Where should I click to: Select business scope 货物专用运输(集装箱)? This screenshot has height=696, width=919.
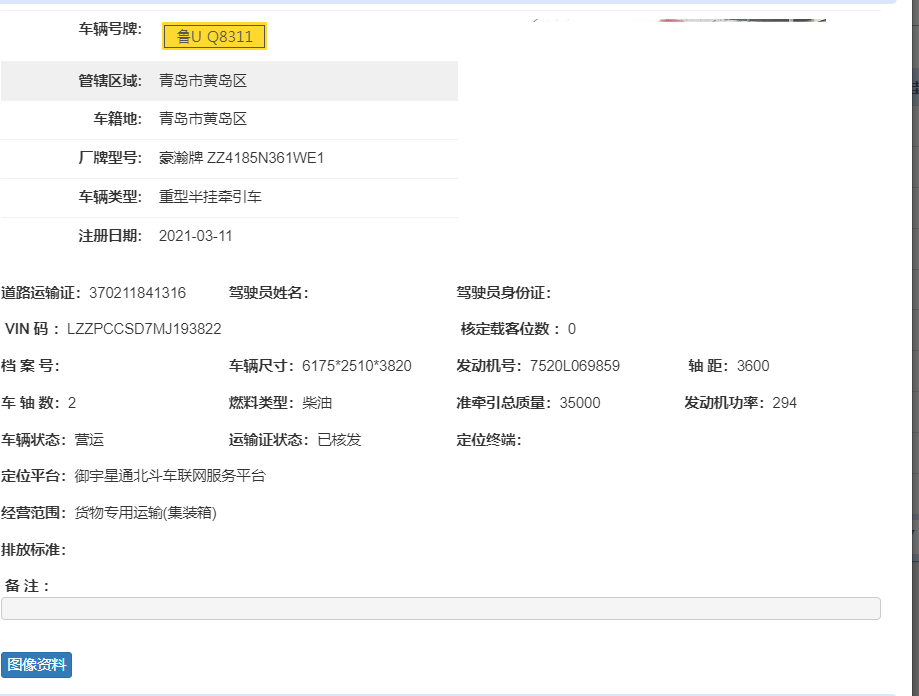coord(145,513)
